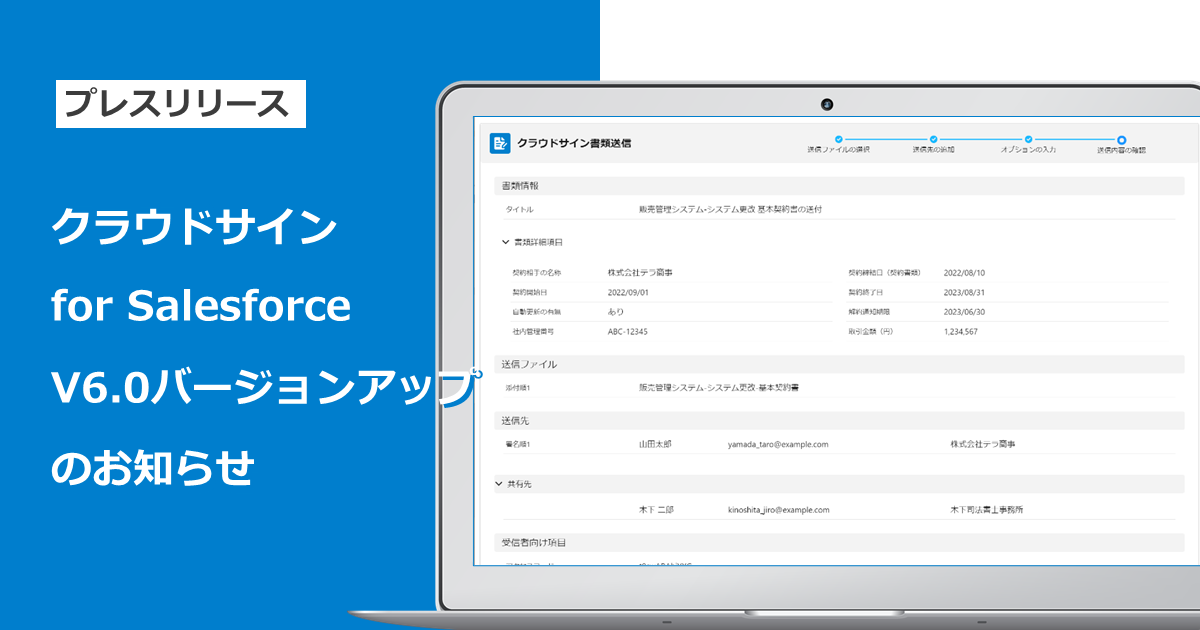This screenshot has width=1200, height=630.
Task: Collapse the 共有先 section chevron
Action: (499, 483)
